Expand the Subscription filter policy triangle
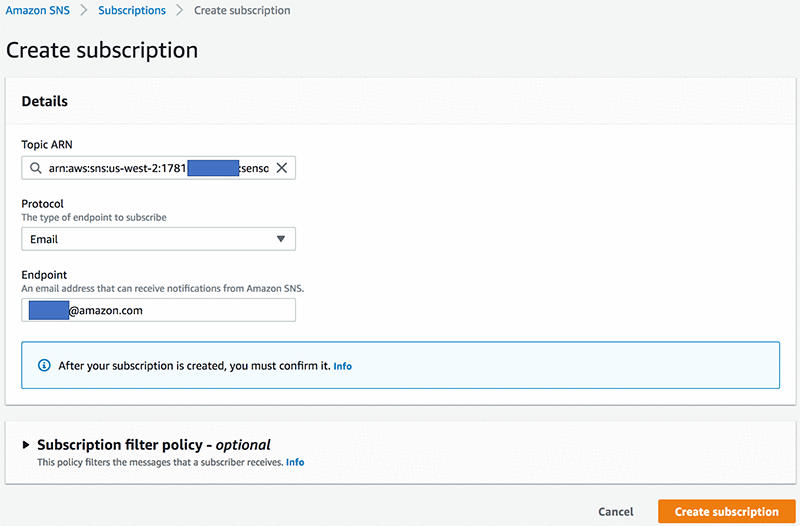The height and width of the screenshot is (526, 800). coord(26,445)
